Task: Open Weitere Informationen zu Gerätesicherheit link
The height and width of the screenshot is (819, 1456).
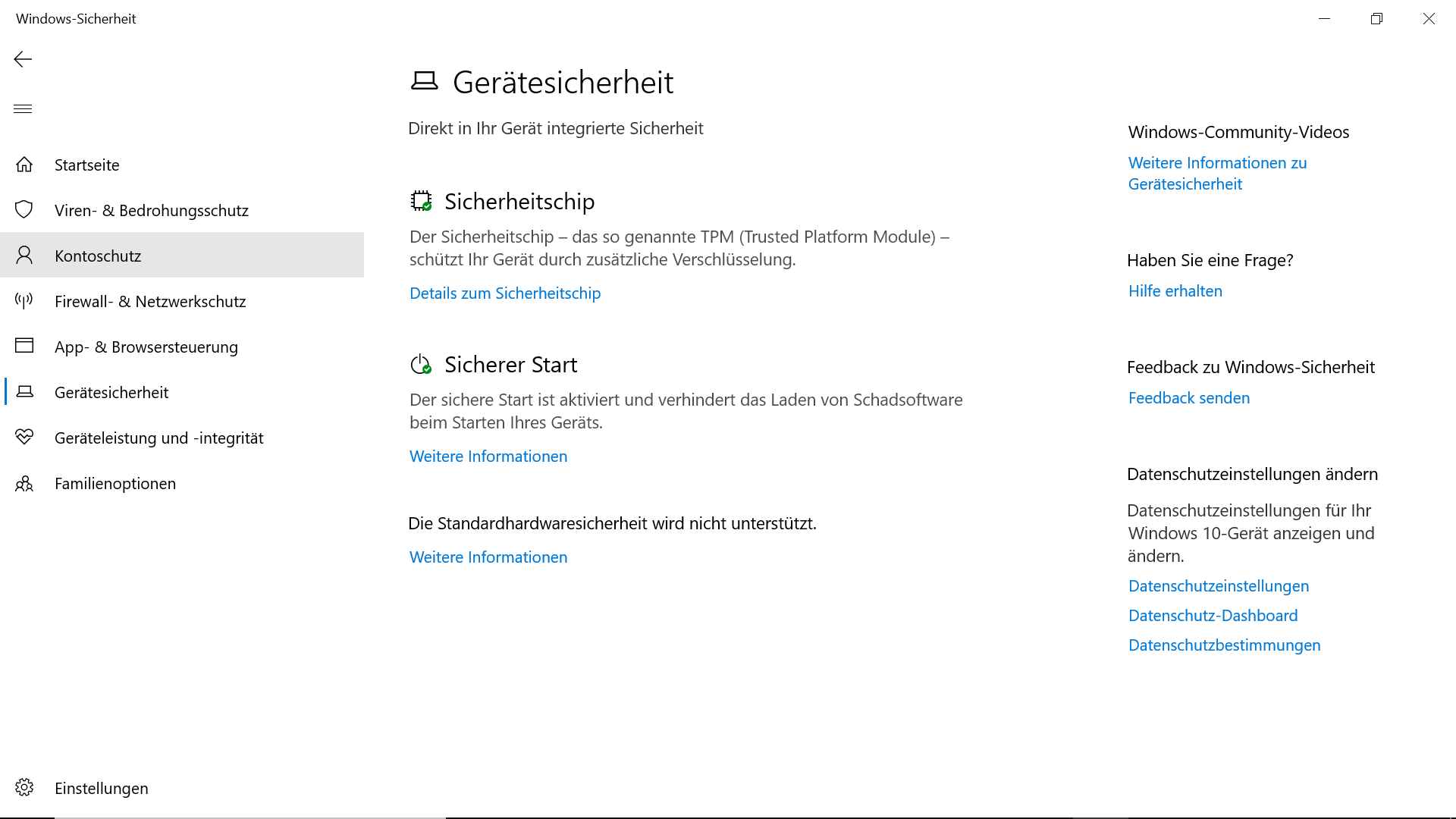Action: click(x=1217, y=174)
